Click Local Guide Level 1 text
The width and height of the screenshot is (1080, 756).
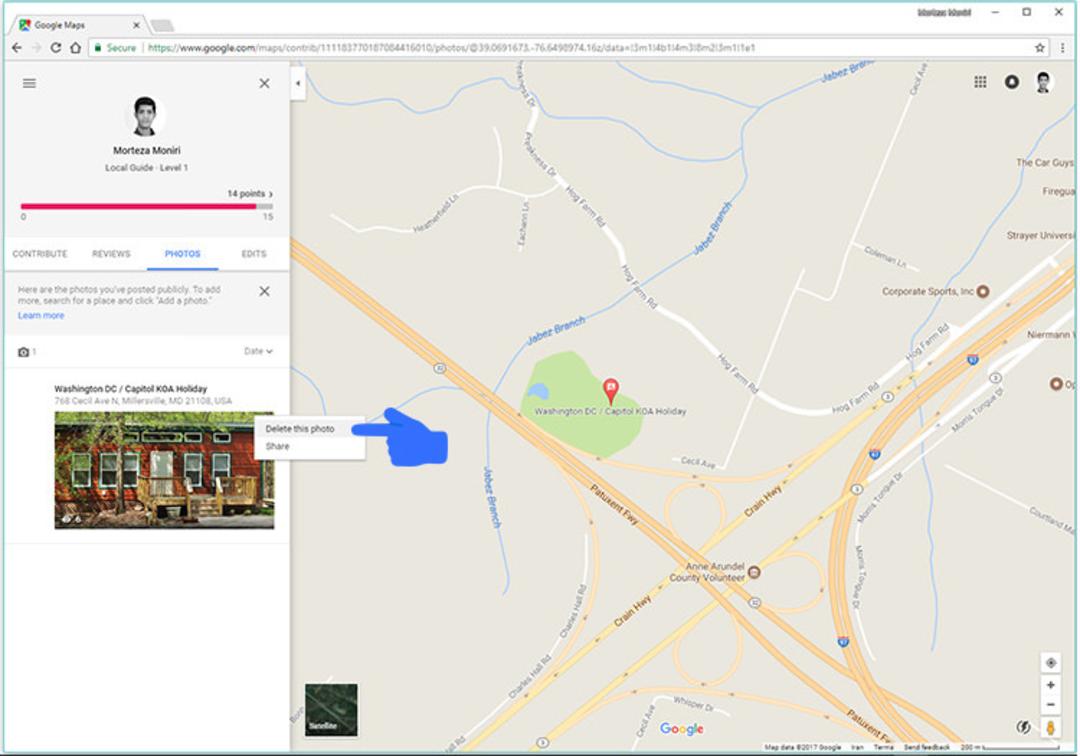pyautogui.click(x=147, y=167)
